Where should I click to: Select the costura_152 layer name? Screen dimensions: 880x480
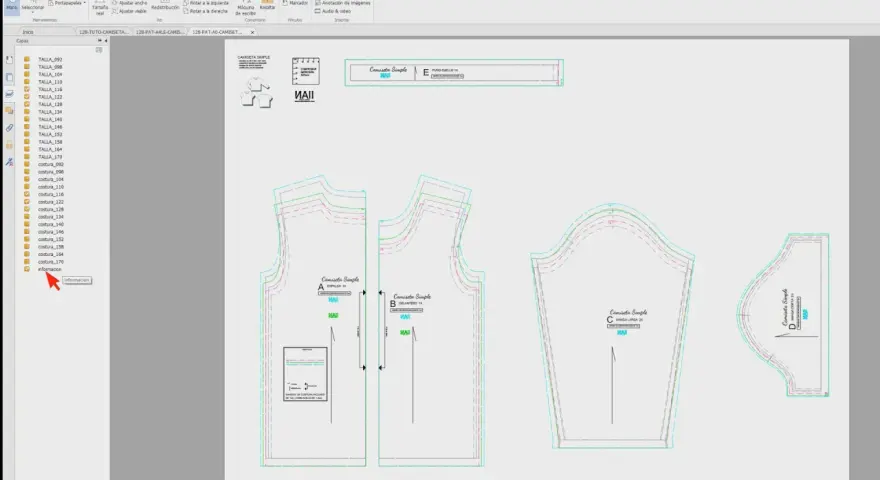pyautogui.click(x=51, y=239)
